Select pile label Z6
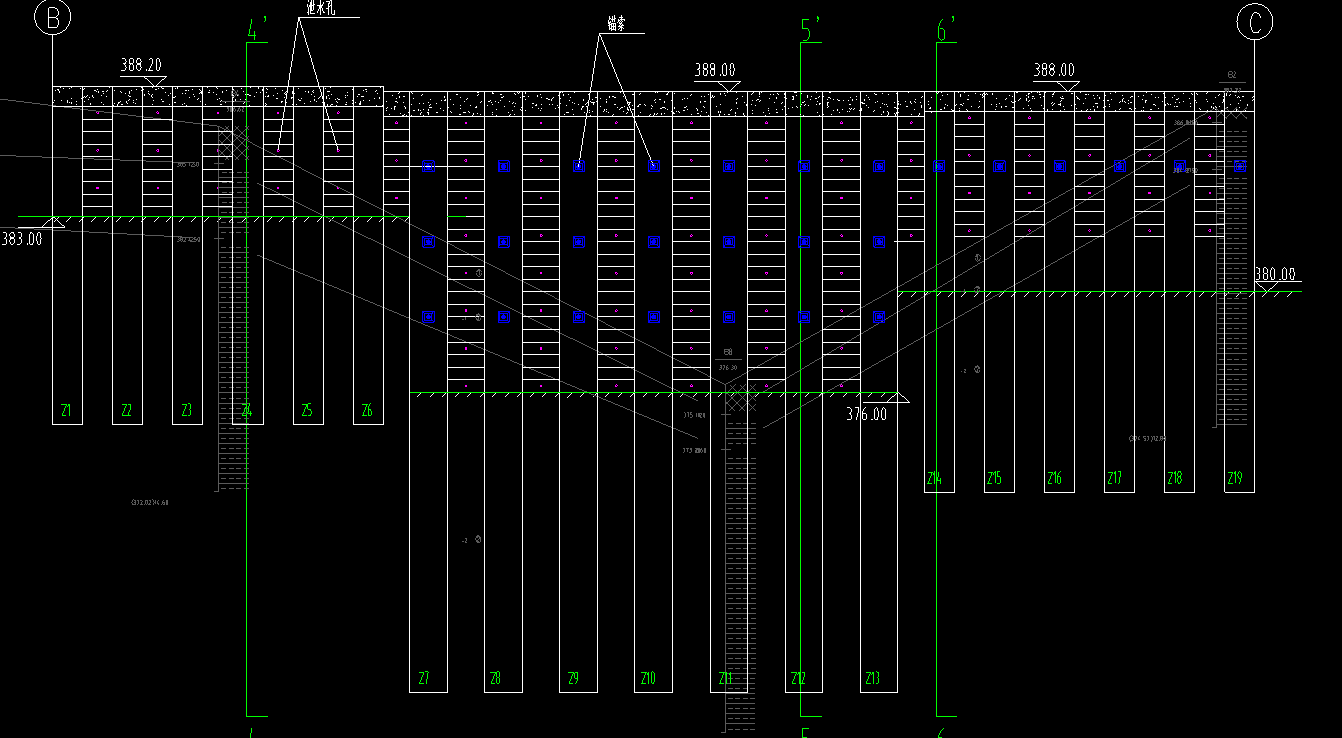Screen dimensions: 1342x738 (366, 410)
